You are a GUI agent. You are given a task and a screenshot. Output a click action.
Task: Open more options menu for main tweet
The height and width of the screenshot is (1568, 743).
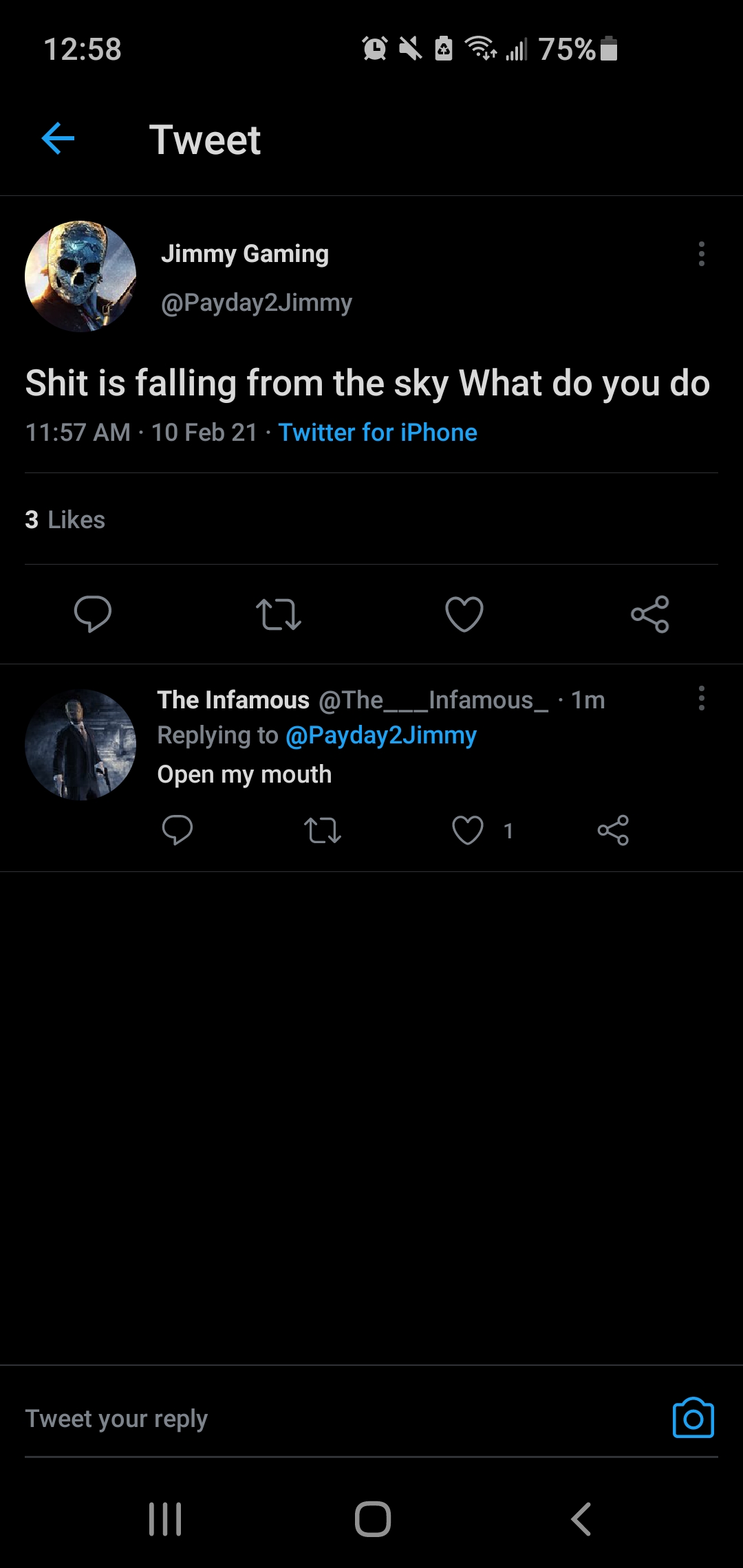[x=701, y=254]
